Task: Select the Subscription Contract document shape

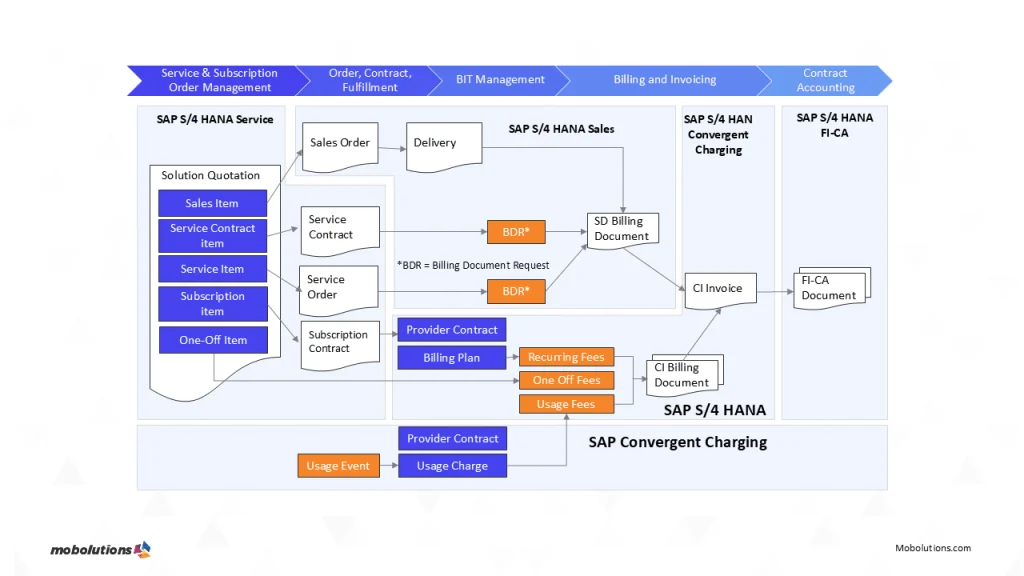Action: [340, 345]
